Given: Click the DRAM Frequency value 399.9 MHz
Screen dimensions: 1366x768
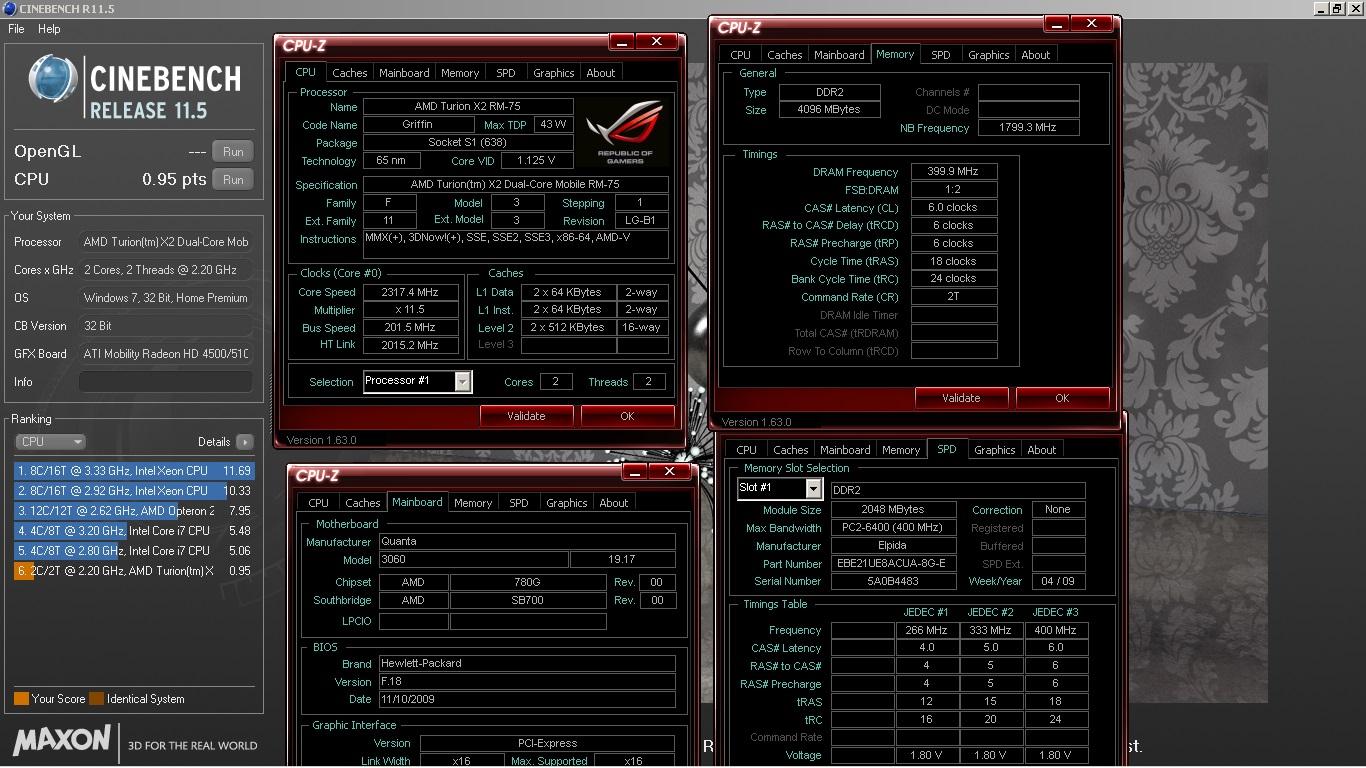Looking at the screenshot, I should (954, 172).
